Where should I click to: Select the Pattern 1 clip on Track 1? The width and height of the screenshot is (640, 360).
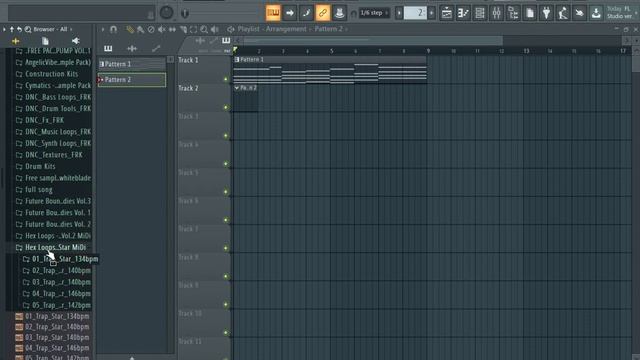coord(330,70)
